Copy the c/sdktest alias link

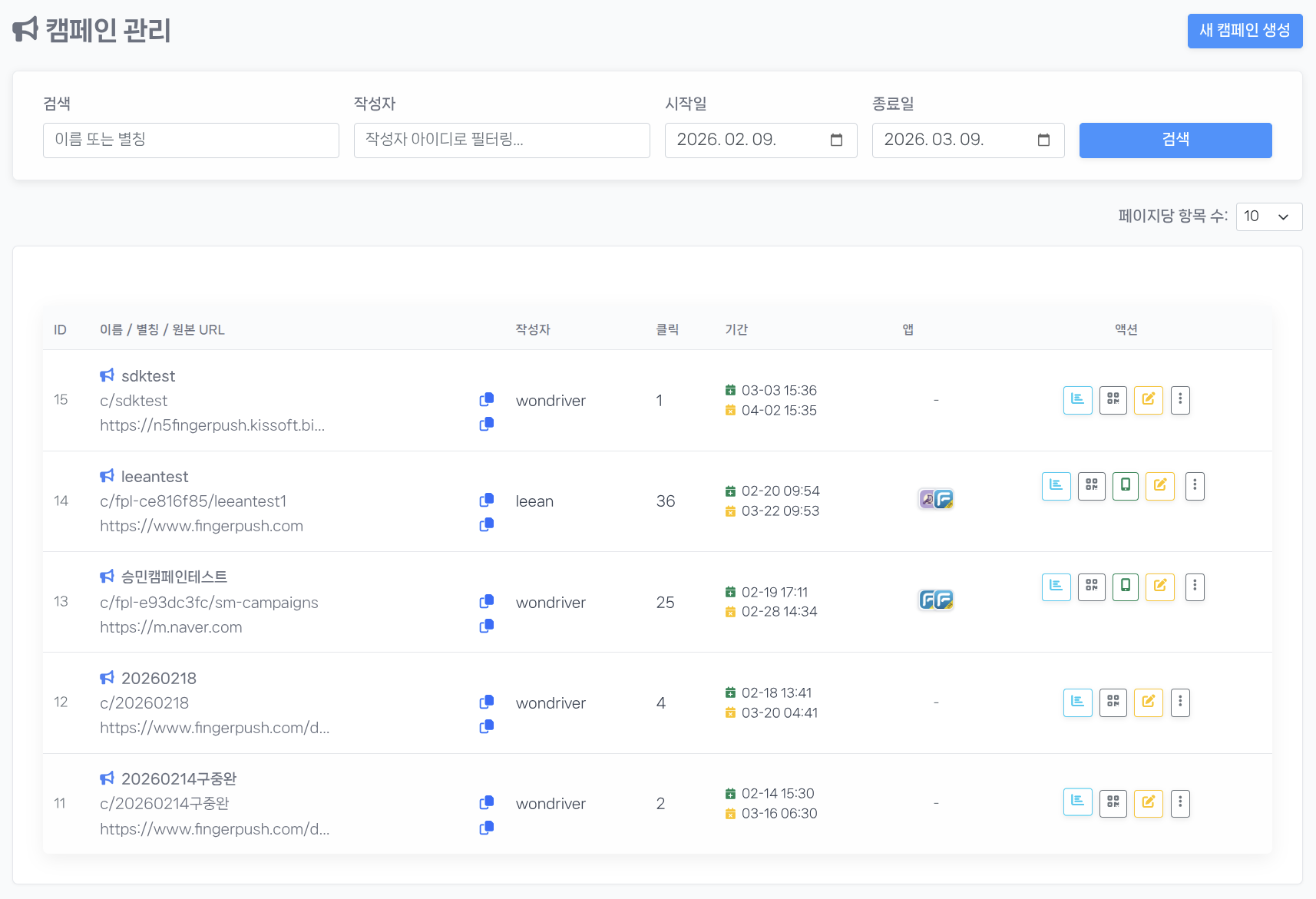[x=486, y=400]
